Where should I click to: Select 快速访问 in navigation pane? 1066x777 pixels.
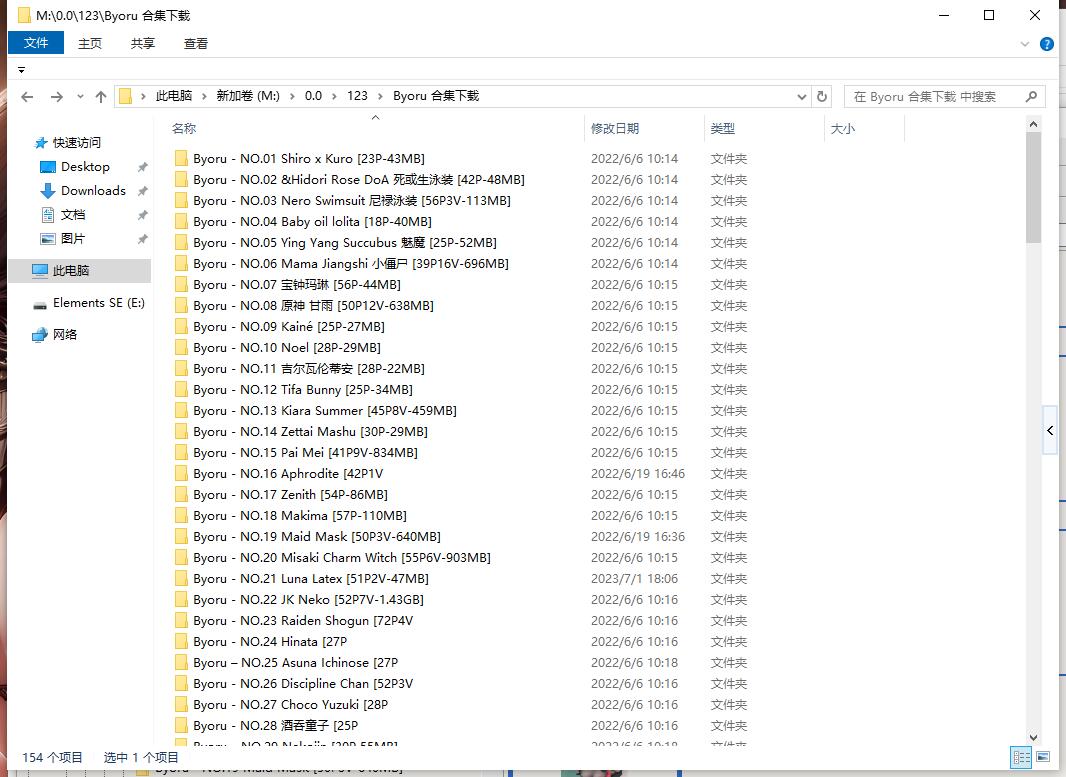click(x=77, y=143)
